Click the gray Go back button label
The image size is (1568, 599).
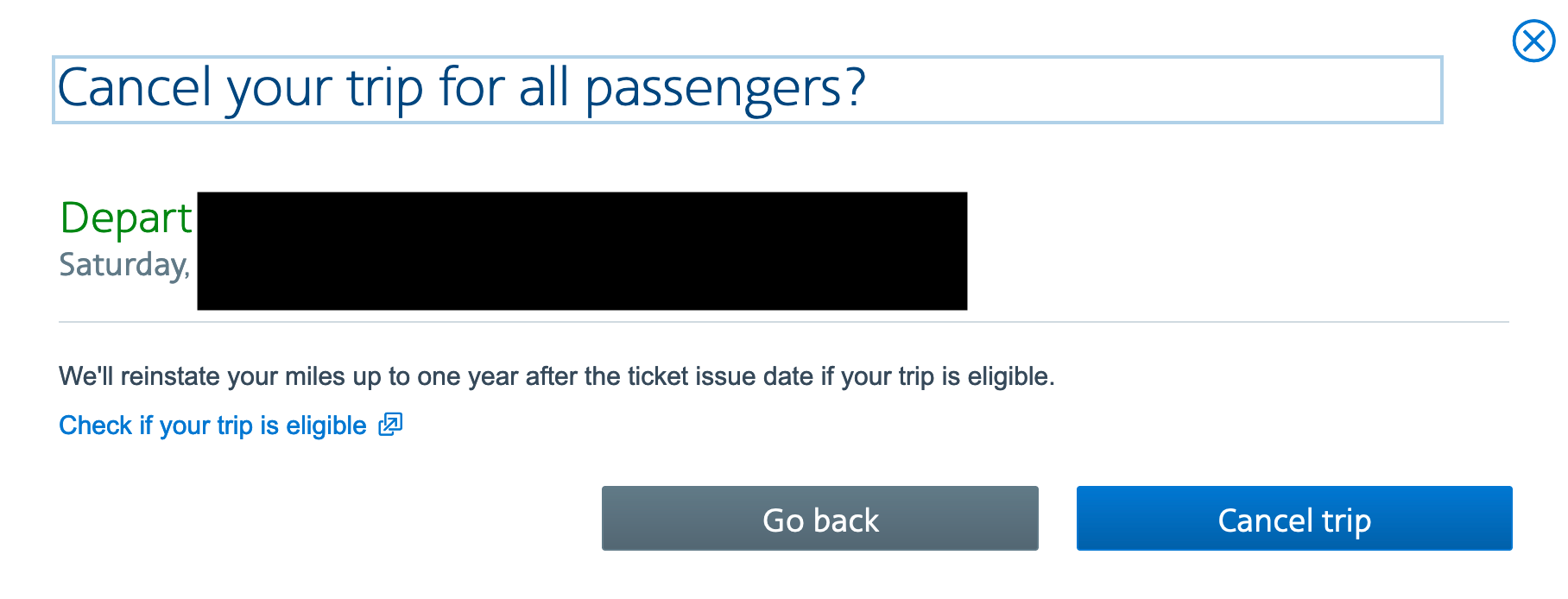click(x=820, y=520)
